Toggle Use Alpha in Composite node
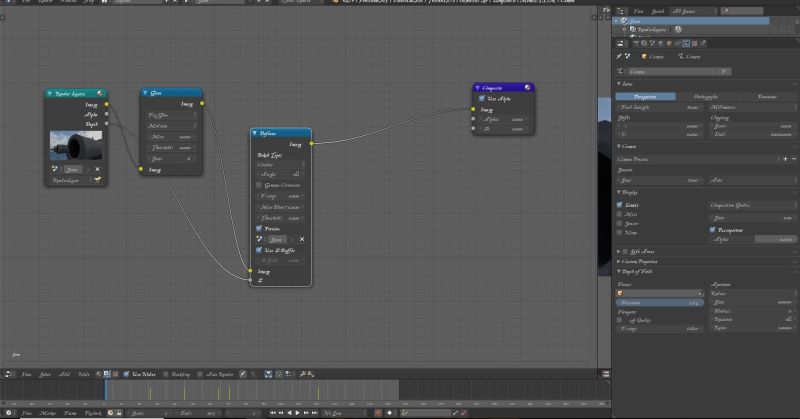 pos(482,98)
